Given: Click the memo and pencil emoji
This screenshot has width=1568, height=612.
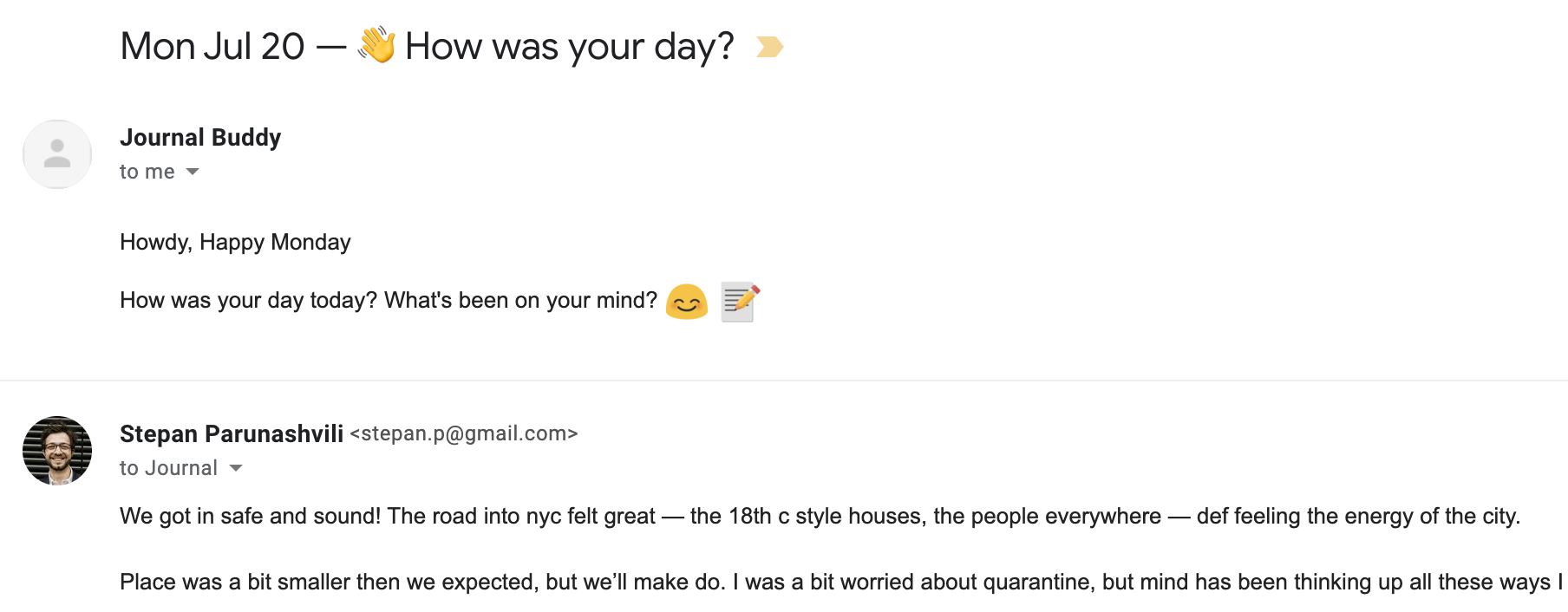Looking at the screenshot, I should (x=740, y=302).
